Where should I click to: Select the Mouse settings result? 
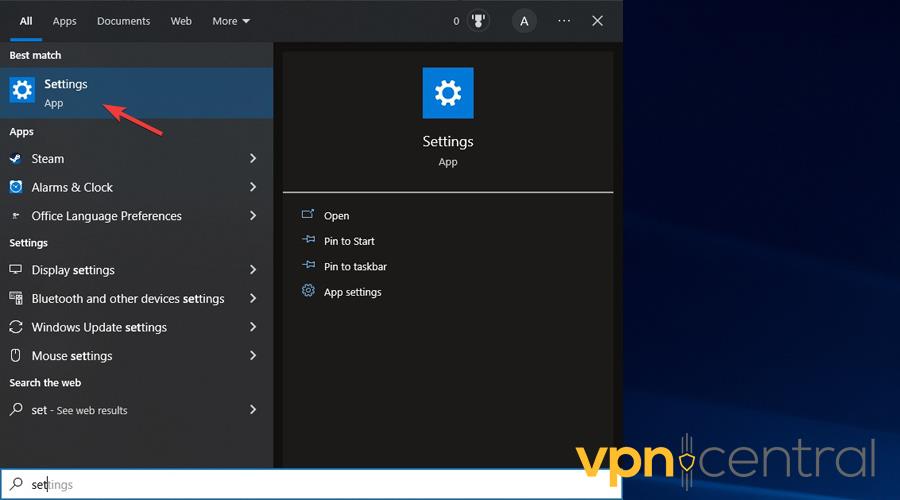tap(136, 356)
